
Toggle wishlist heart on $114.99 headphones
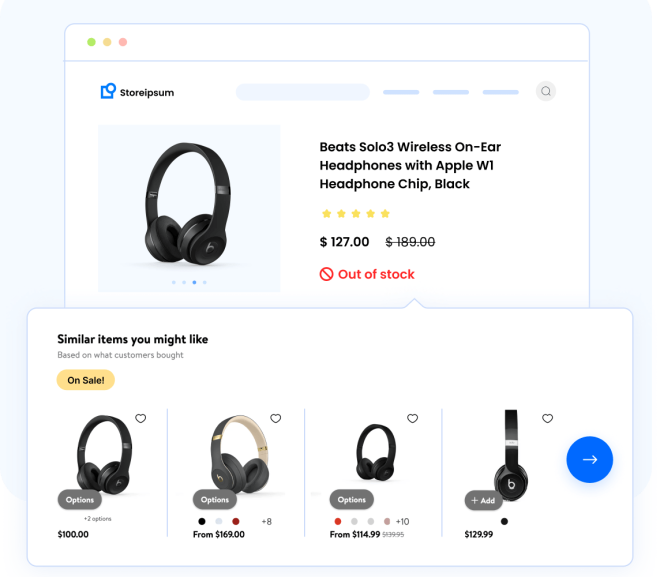coord(412,418)
